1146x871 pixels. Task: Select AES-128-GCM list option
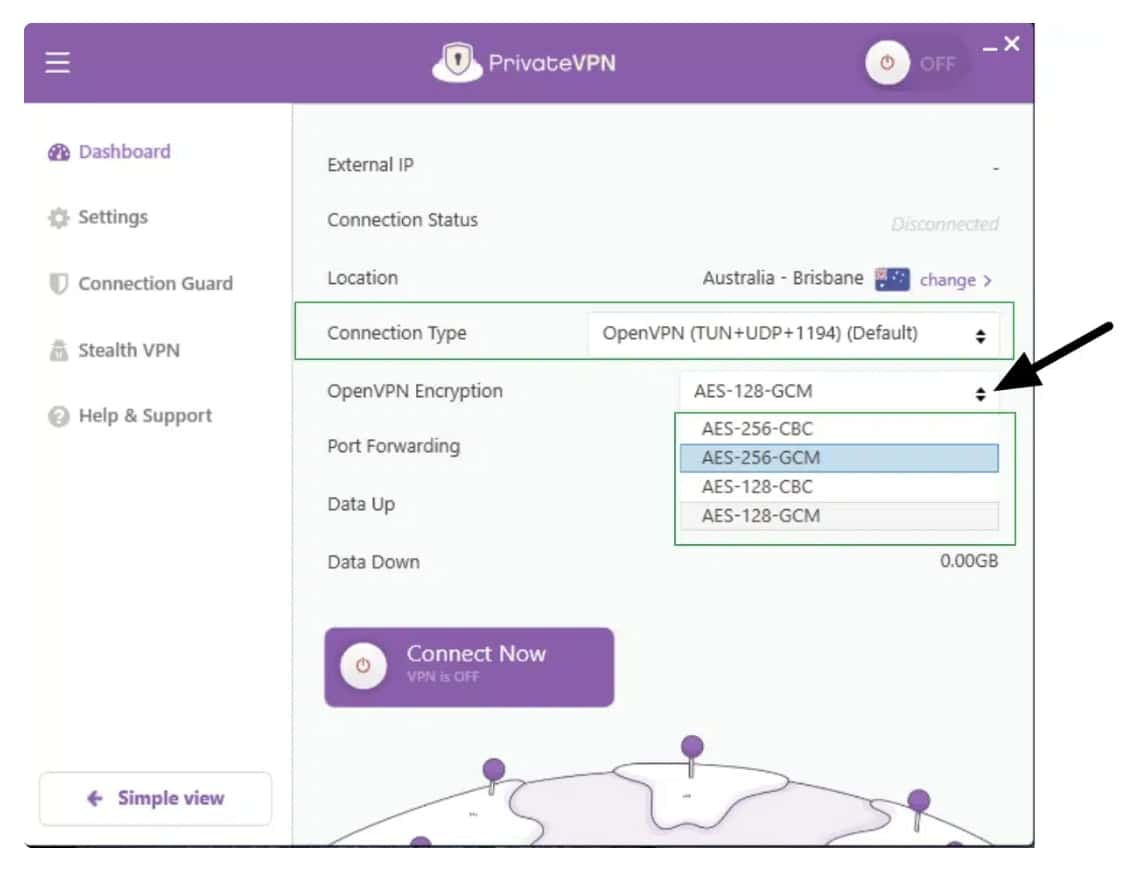[839, 516]
